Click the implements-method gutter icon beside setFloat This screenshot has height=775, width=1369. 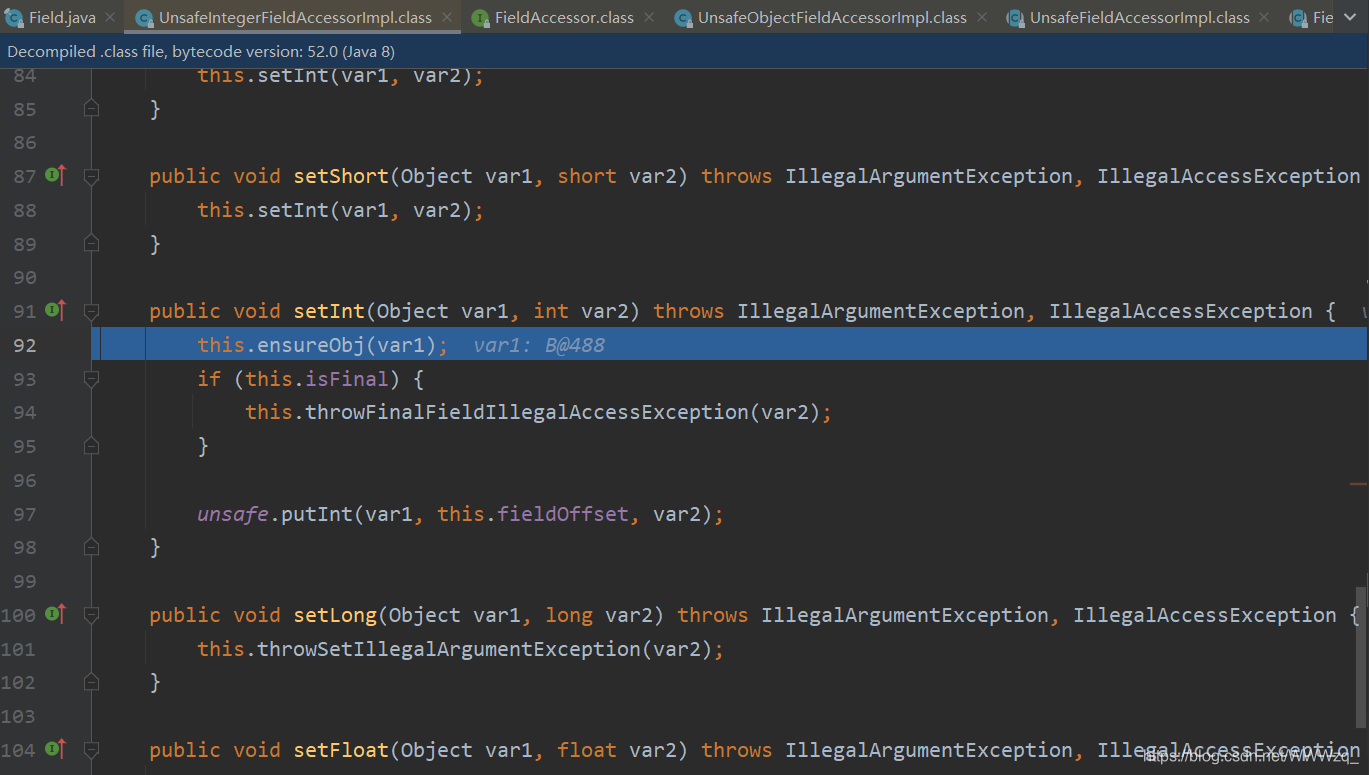click(x=55, y=749)
